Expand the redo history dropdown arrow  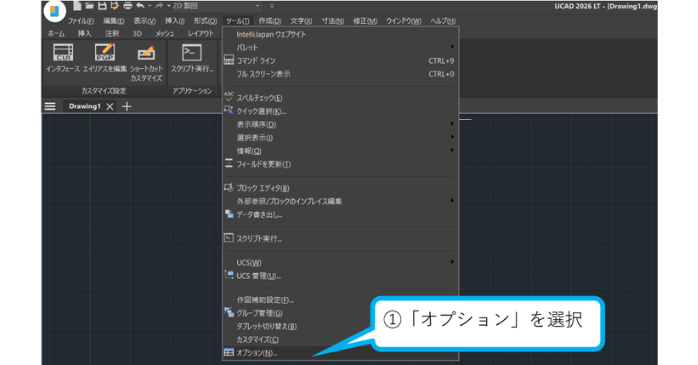169,6
